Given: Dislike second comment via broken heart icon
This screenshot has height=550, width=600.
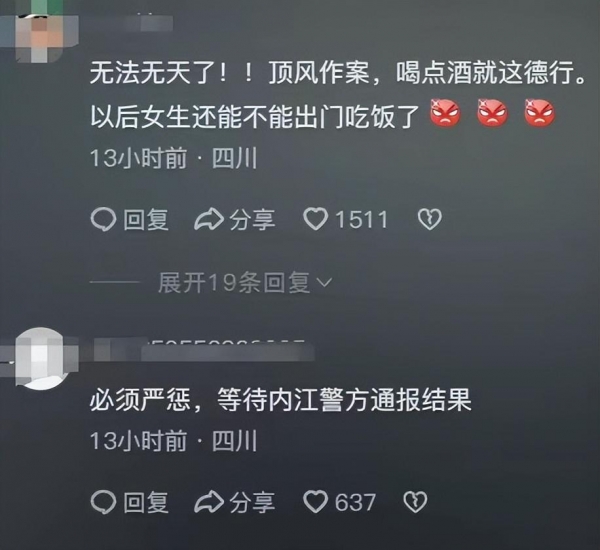Looking at the screenshot, I should pyautogui.click(x=415, y=502).
